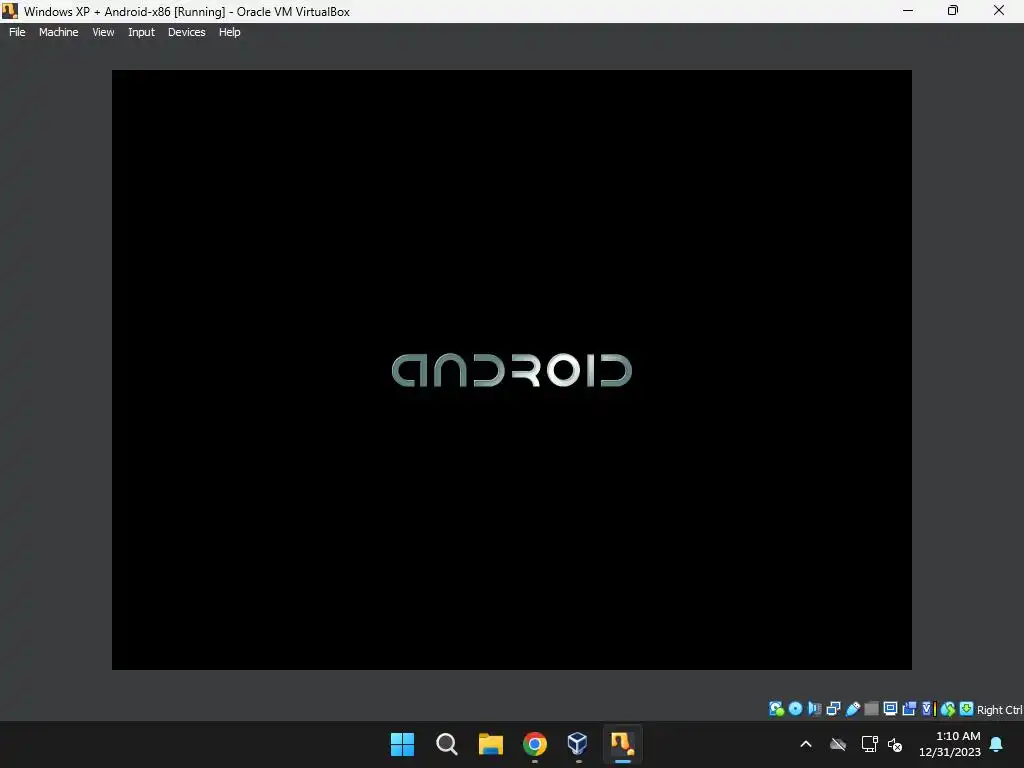The height and width of the screenshot is (768, 1024).
Task: Open the clock and date flyout
Action: 950,744
